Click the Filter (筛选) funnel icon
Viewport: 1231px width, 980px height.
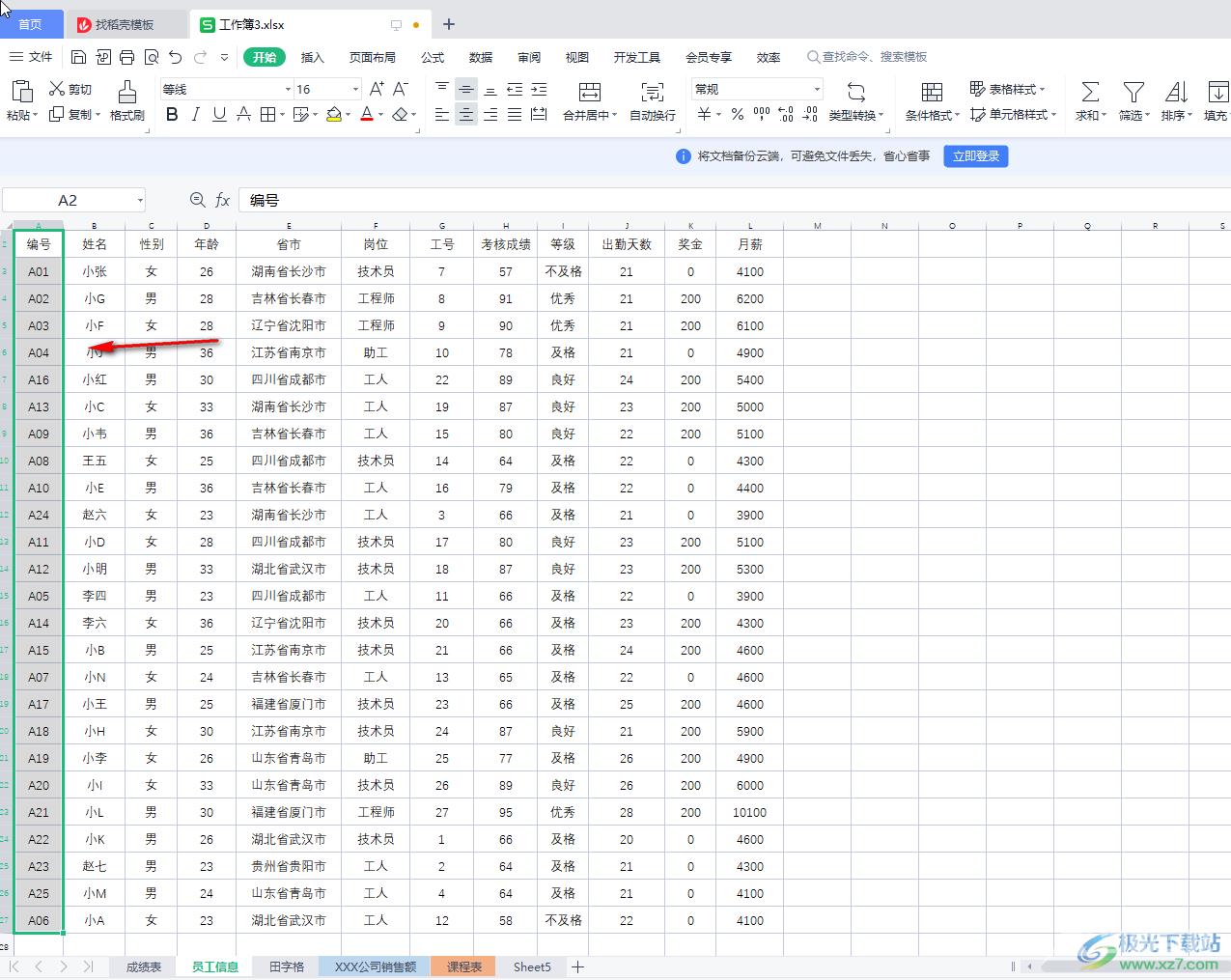pyautogui.click(x=1133, y=92)
